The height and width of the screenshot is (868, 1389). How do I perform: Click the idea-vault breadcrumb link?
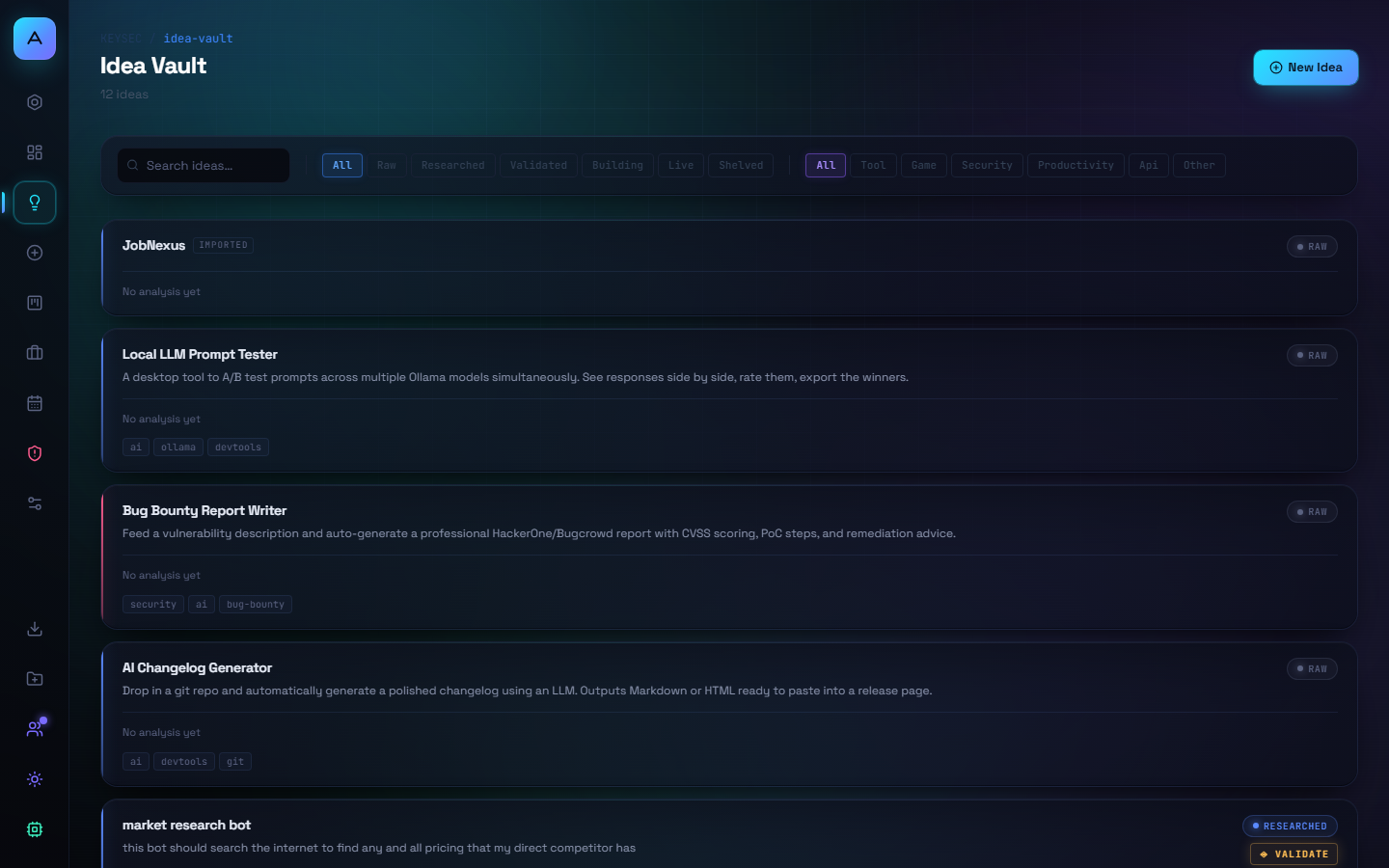coord(199,39)
